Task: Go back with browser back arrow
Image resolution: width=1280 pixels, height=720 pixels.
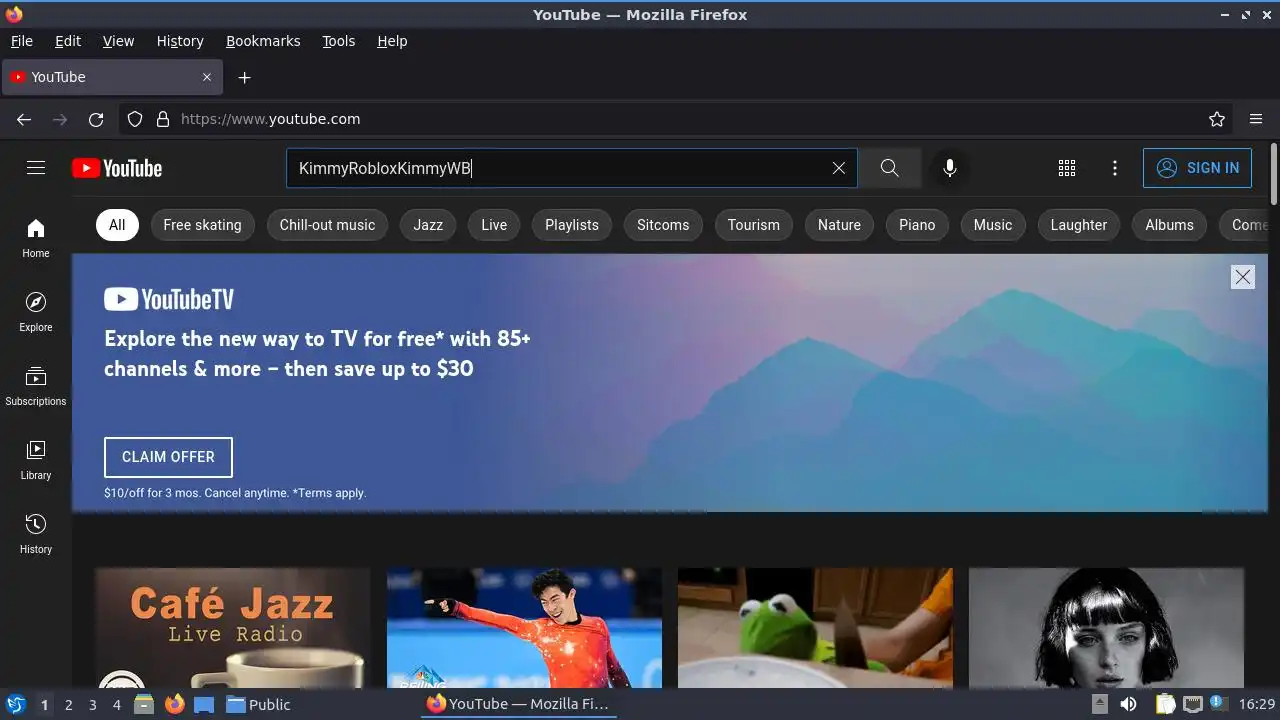Action: pyautogui.click(x=24, y=119)
